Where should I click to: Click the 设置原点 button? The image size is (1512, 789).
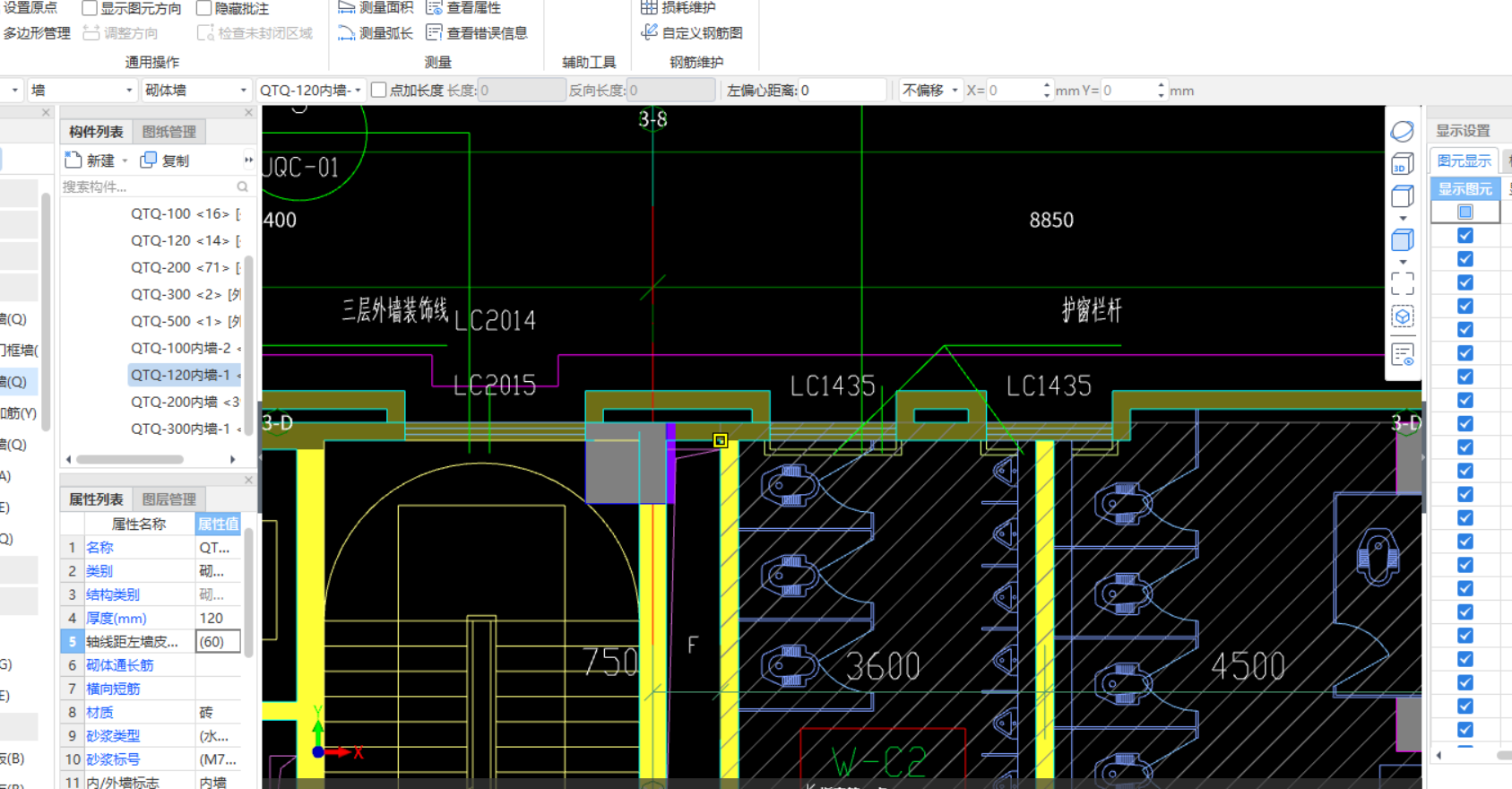(x=30, y=8)
